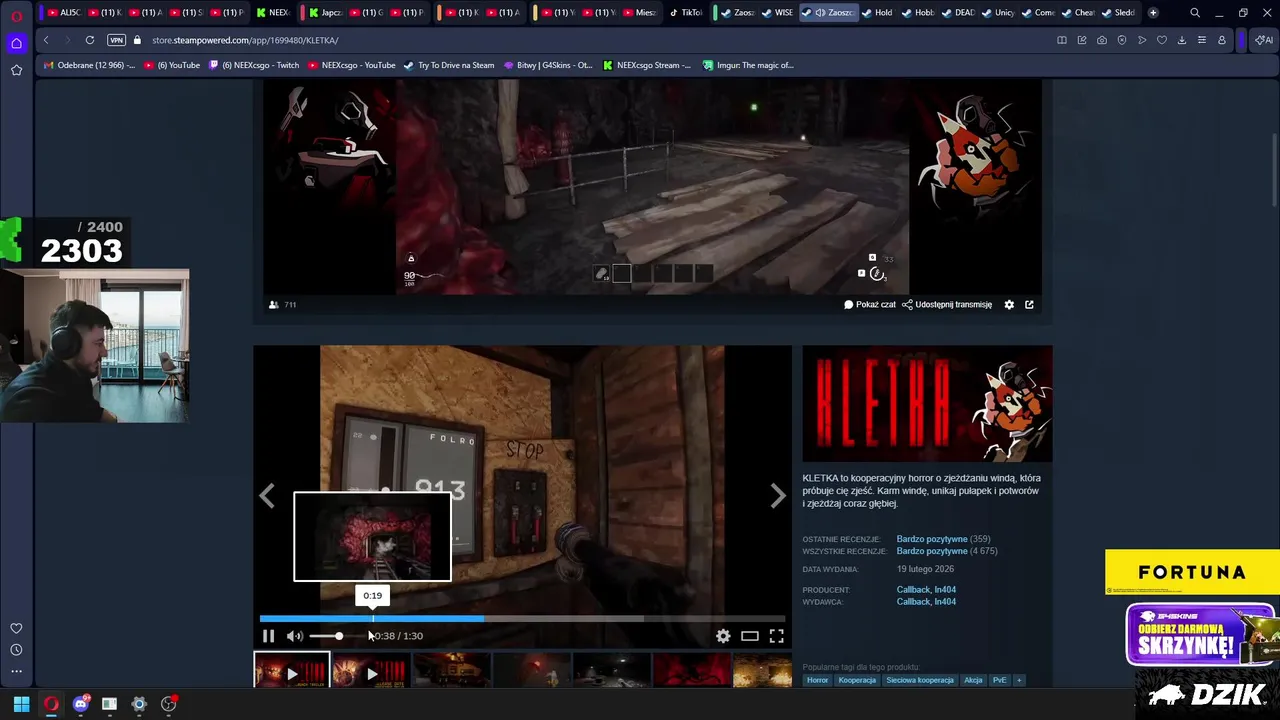Viewport: 1280px width, 720px height.
Task: Click the VPN badge in address bar
Action: (116, 40)
